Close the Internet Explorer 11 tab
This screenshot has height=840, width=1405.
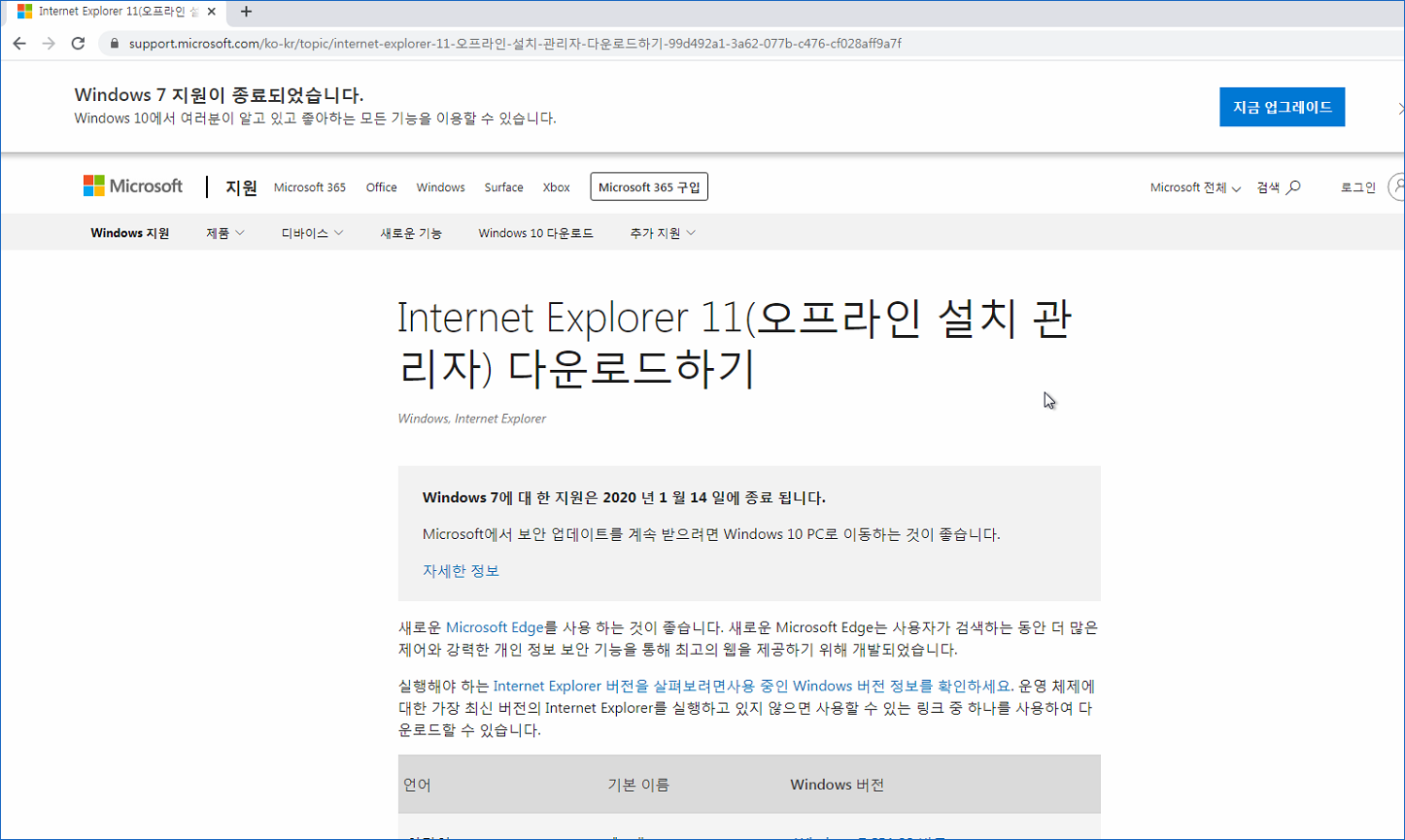coord(212,12)
